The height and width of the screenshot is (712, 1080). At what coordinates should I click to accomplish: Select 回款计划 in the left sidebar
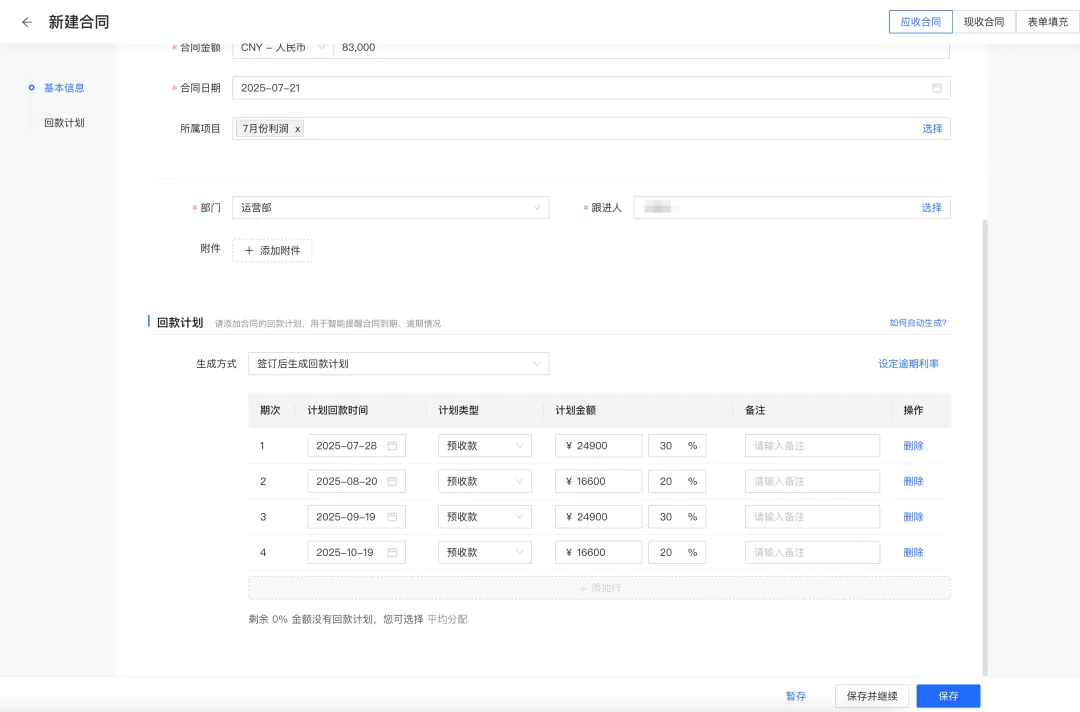click(x=62, y=122)
